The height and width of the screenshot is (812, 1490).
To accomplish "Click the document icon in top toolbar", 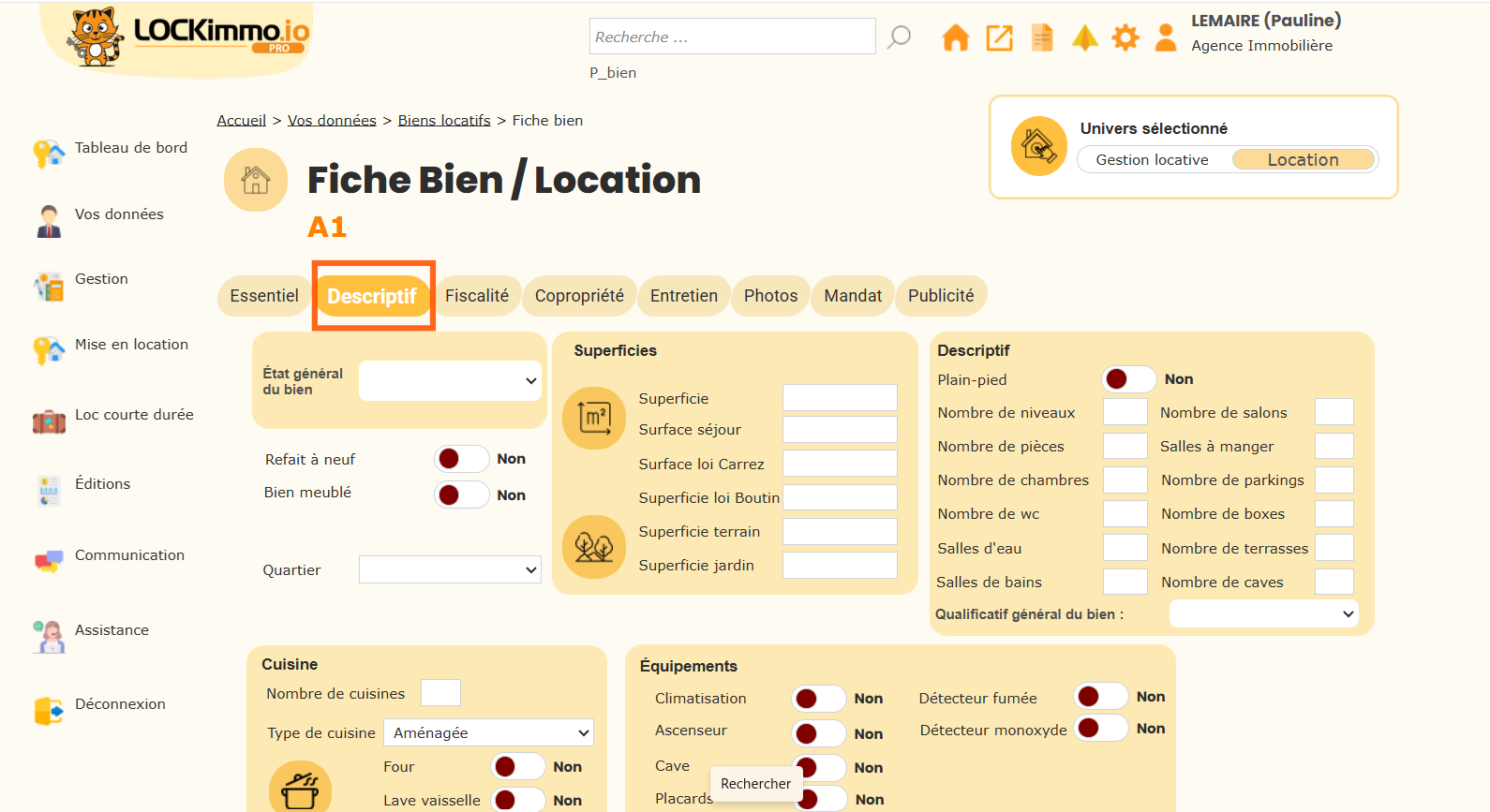I will (x=1042, y=37).
